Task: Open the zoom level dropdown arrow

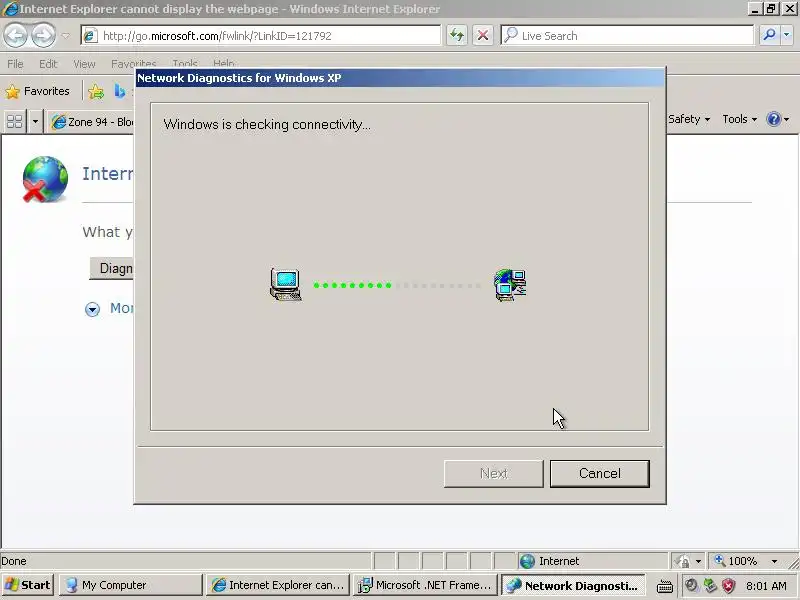Action: (x=774, y=561)
